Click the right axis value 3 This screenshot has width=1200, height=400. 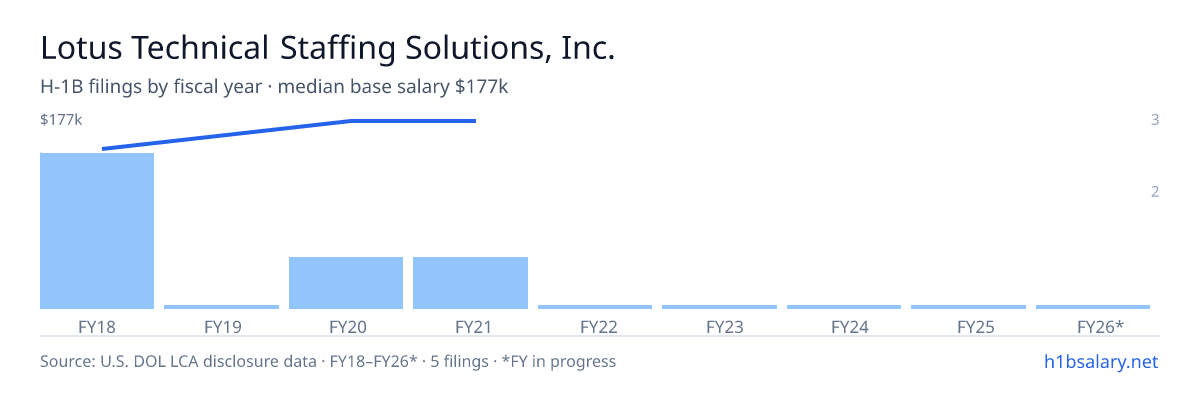tap(1155, 120)
